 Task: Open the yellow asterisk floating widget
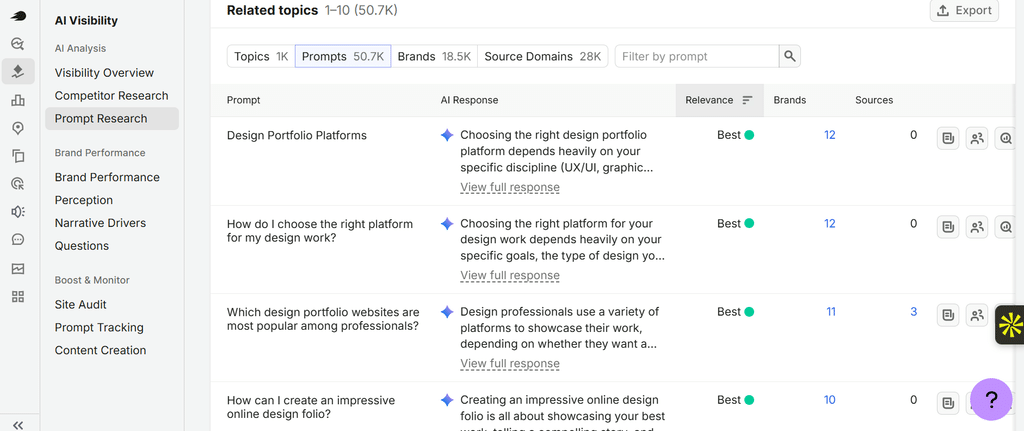(x=1010, y=324)
